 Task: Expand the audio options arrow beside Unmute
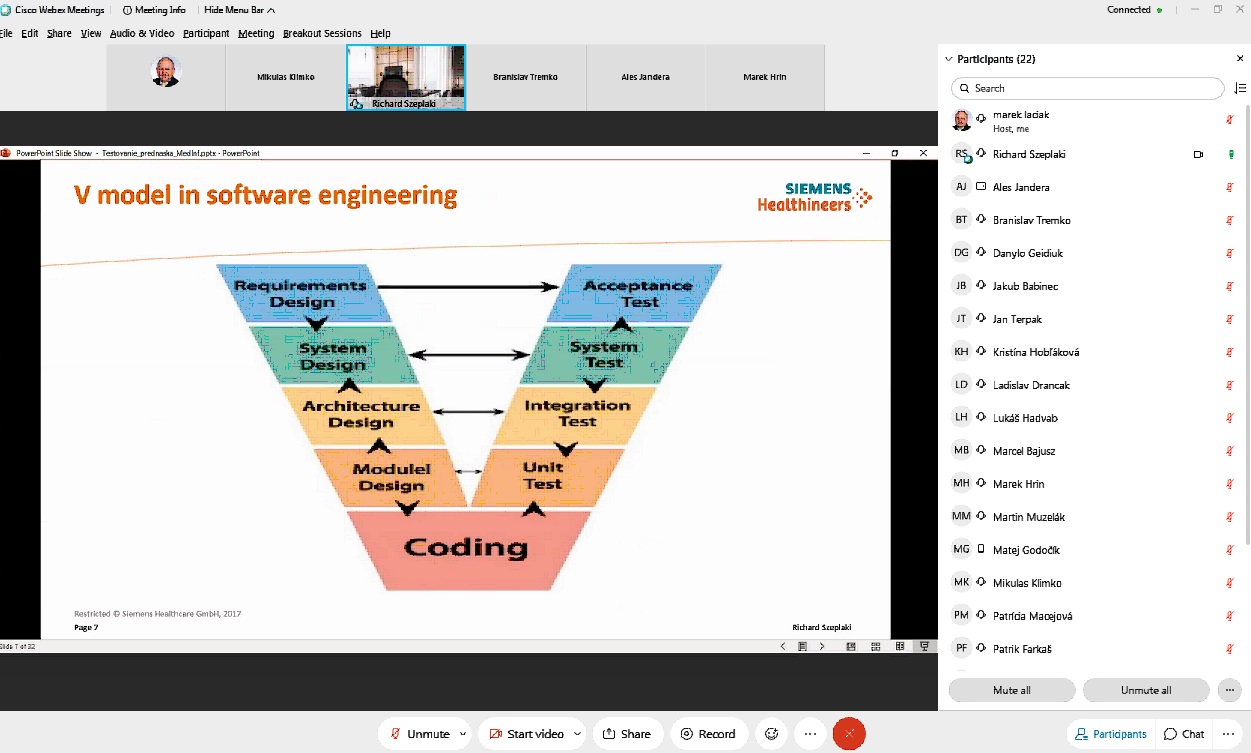click(462, 734)
